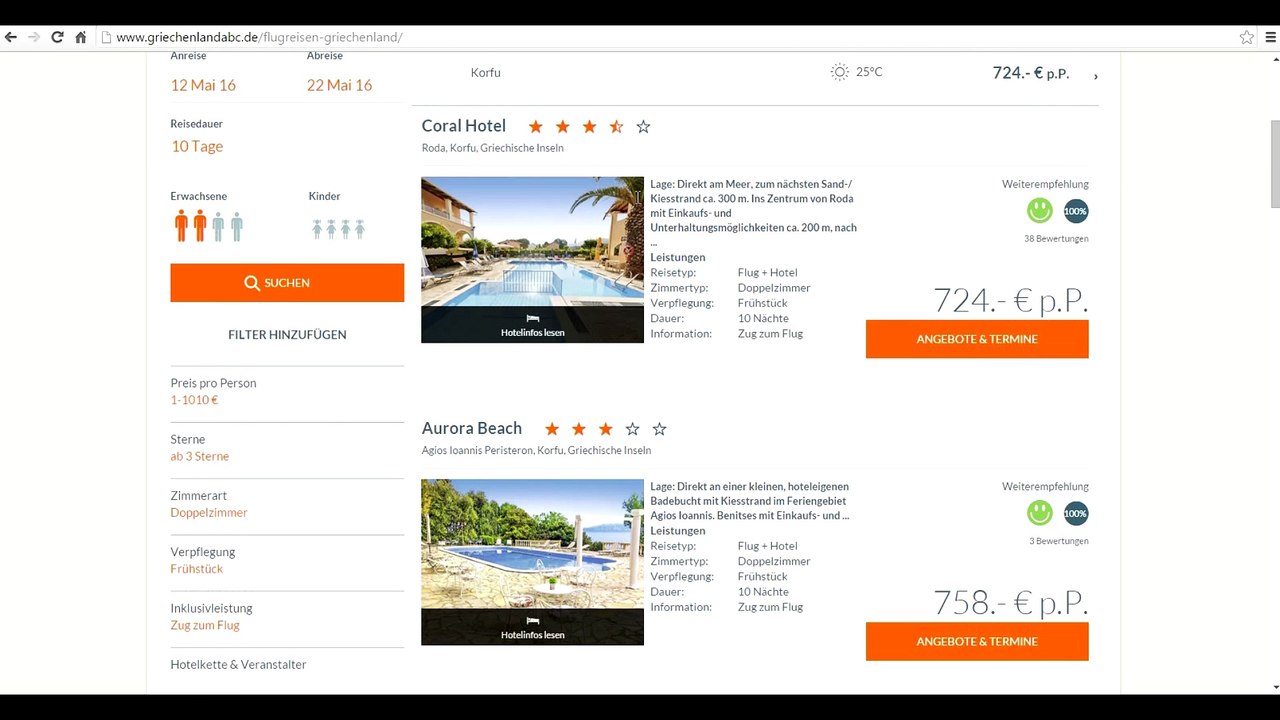The width and height of the screenshot is (1280, 720).
Task: Click the "758.- € p.P." price
Action: click(1011, 602)
